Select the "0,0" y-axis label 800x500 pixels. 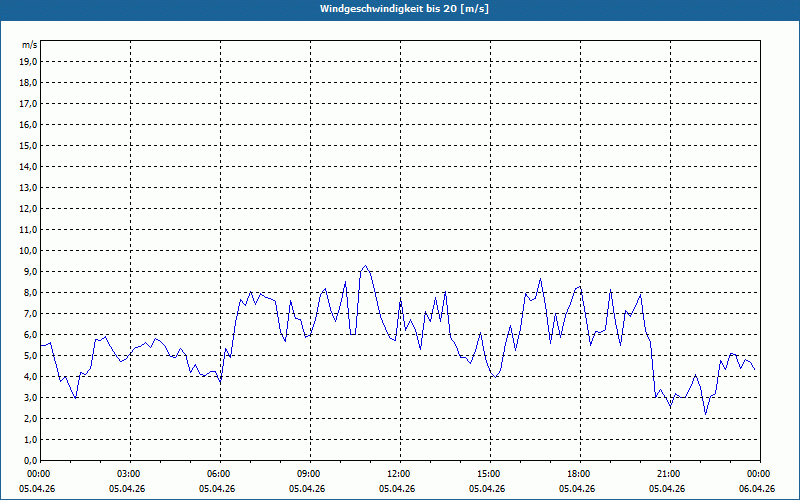(x=30, y=460)
